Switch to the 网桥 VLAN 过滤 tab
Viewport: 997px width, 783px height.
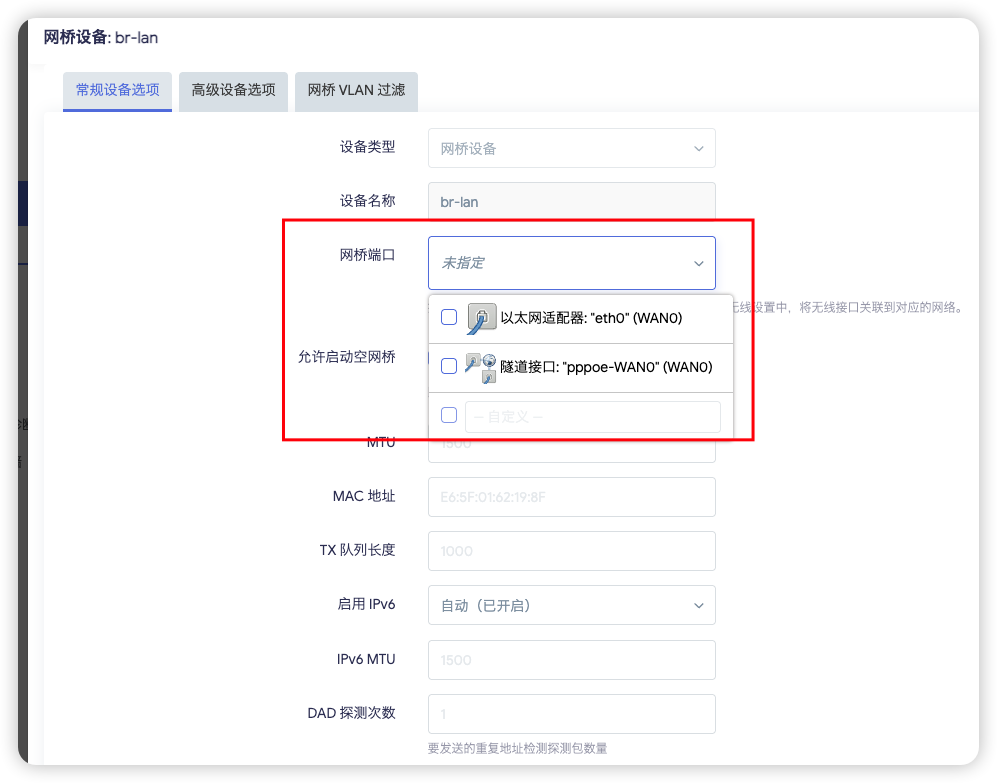point(356,91)
